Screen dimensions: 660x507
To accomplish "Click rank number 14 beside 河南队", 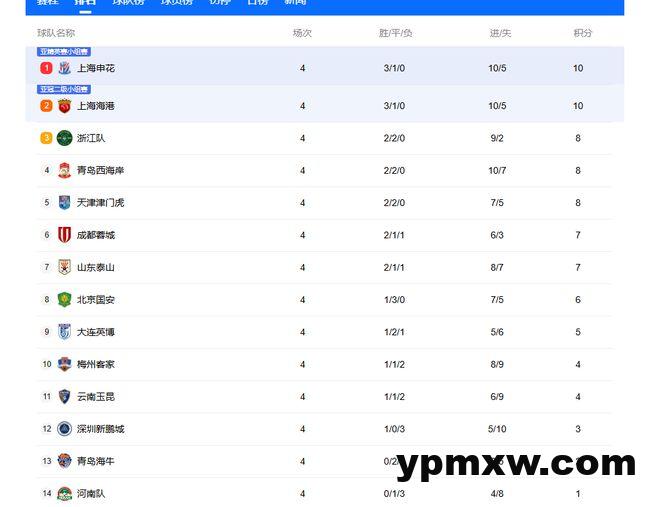I will click(47, 494).
